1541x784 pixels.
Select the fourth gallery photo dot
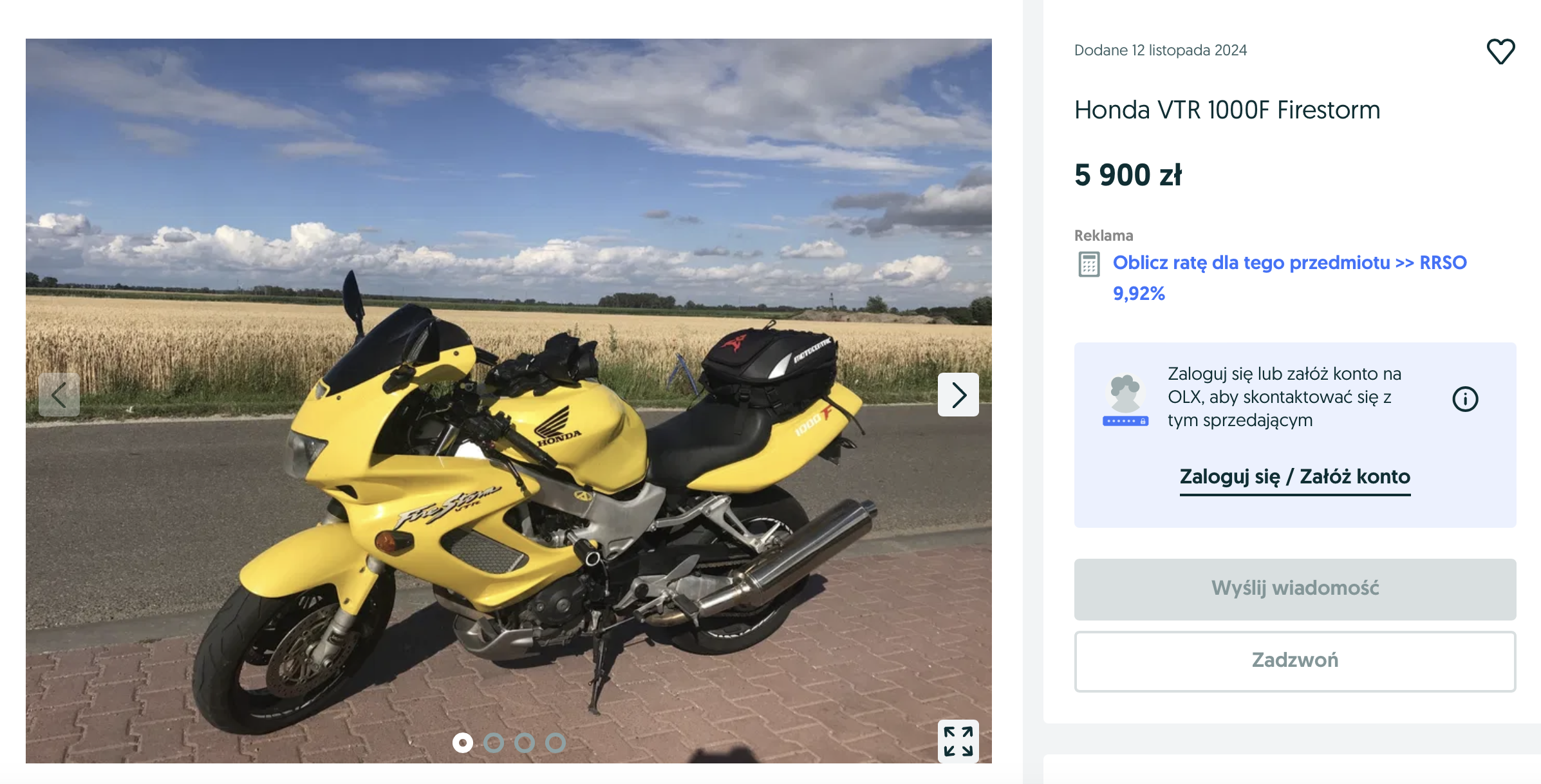coord(556,743)
